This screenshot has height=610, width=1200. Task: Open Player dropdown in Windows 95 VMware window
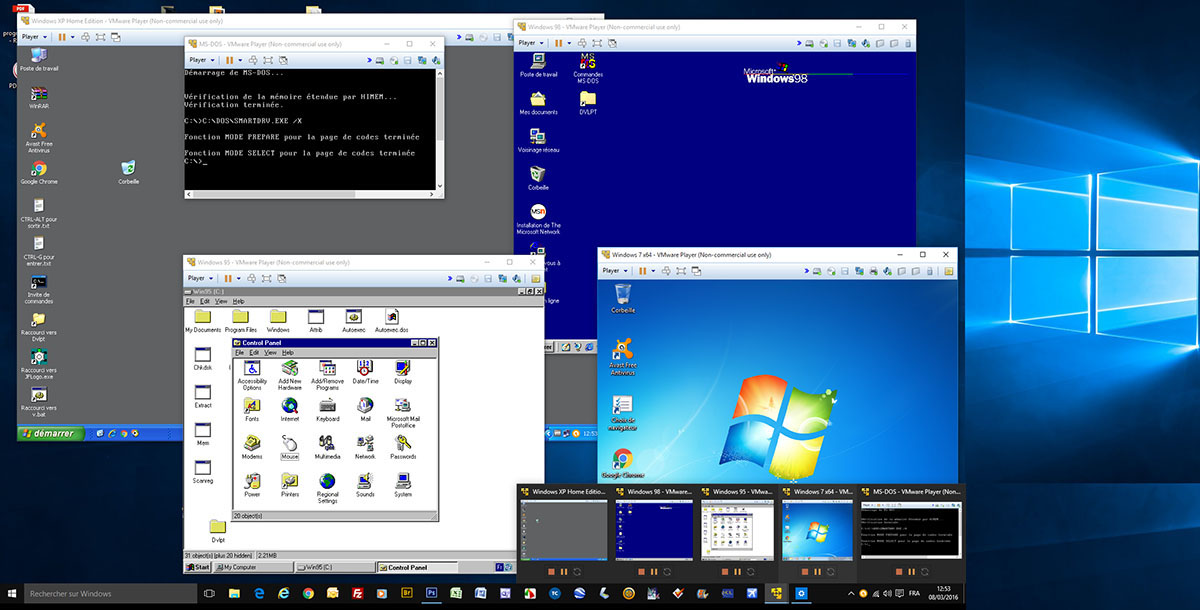201,278
